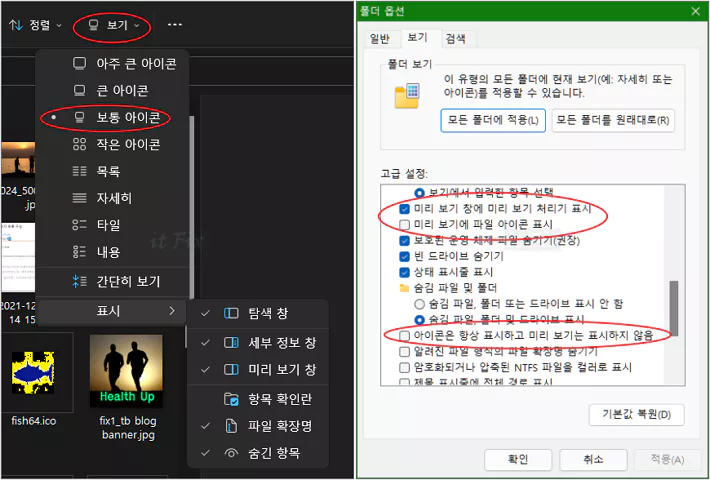The height and width of the screenshot is (480, 710).
Task: Uncheck 보호된 운영 체제 파일 숨기기
Action: click(405, 240)
